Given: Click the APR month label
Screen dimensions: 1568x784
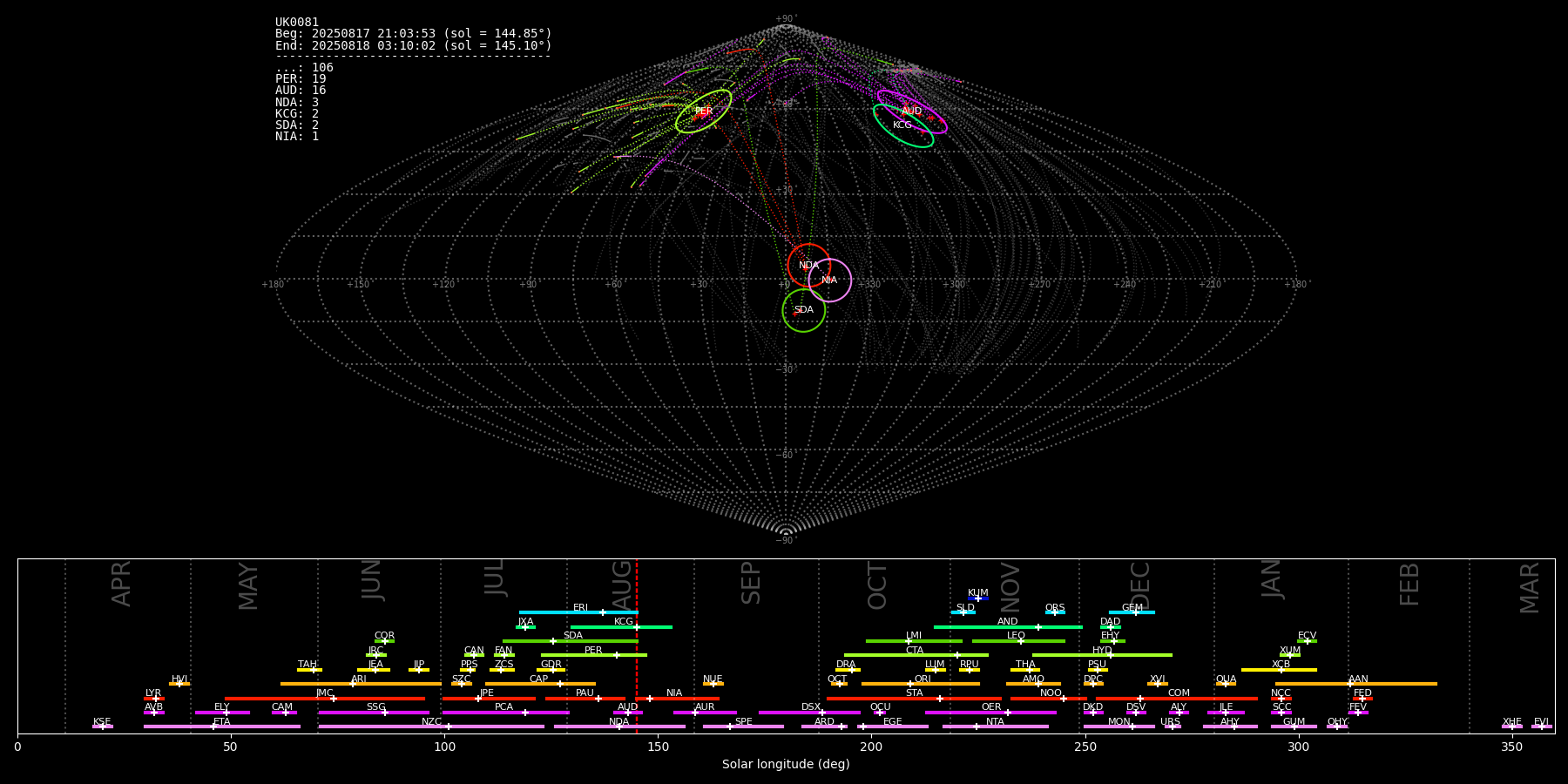Looking at the screenshot, I should (x=121, y=584).
